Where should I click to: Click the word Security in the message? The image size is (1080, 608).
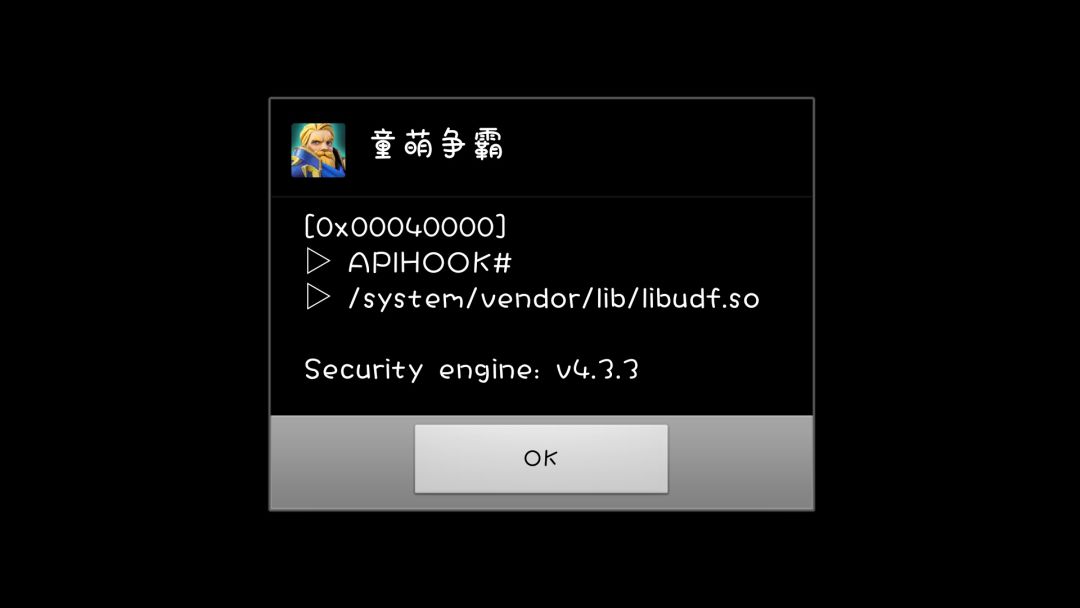click(364, 370)
